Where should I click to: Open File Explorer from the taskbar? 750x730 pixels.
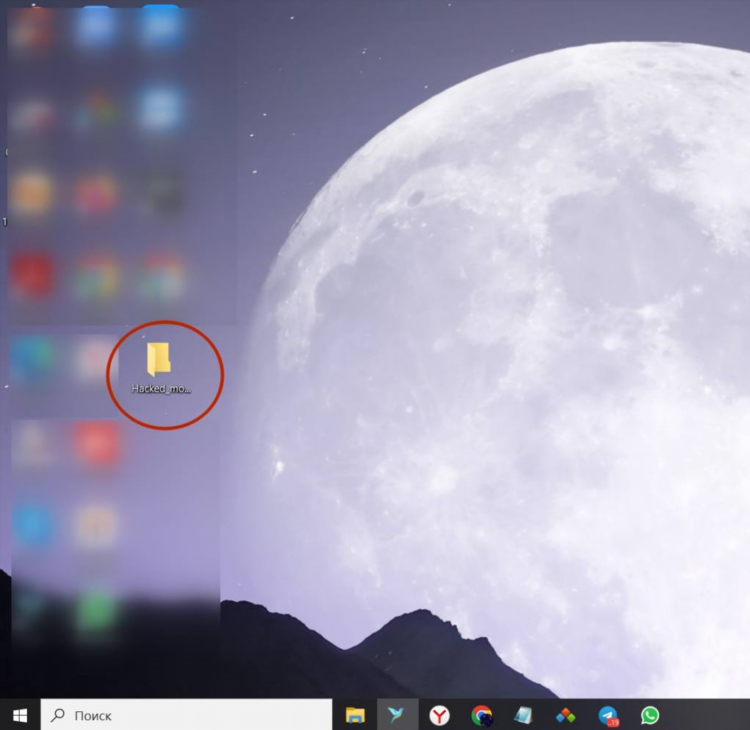click(355, 716)
